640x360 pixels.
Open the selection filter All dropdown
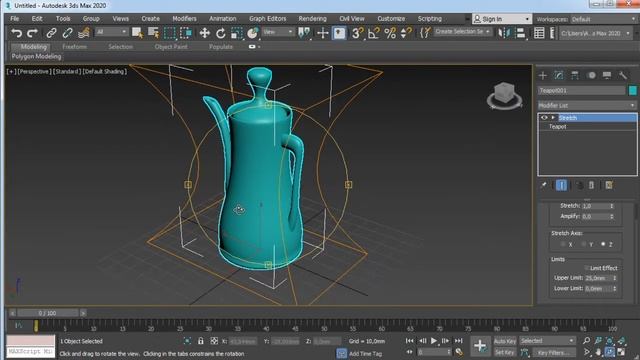click(x=111, y=32)
